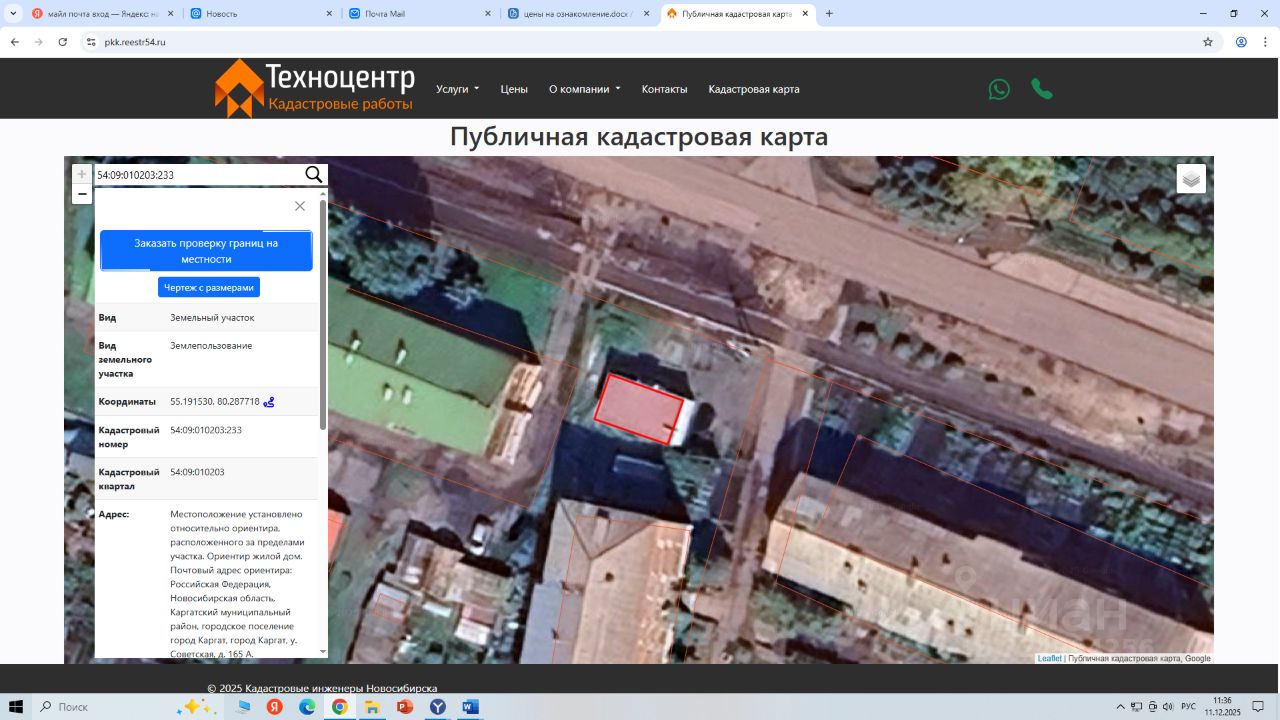This screenshot has width=1280, height=720.
Task: Select the red highlighted parcel on map
Action: tap(639, 408)
